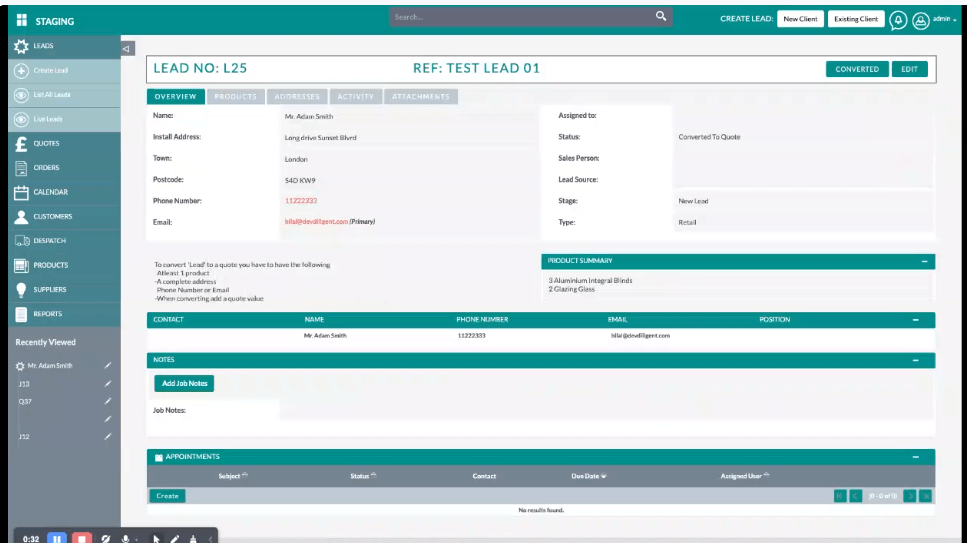Collapse the Product Summary panel

[x=924, y=262]
